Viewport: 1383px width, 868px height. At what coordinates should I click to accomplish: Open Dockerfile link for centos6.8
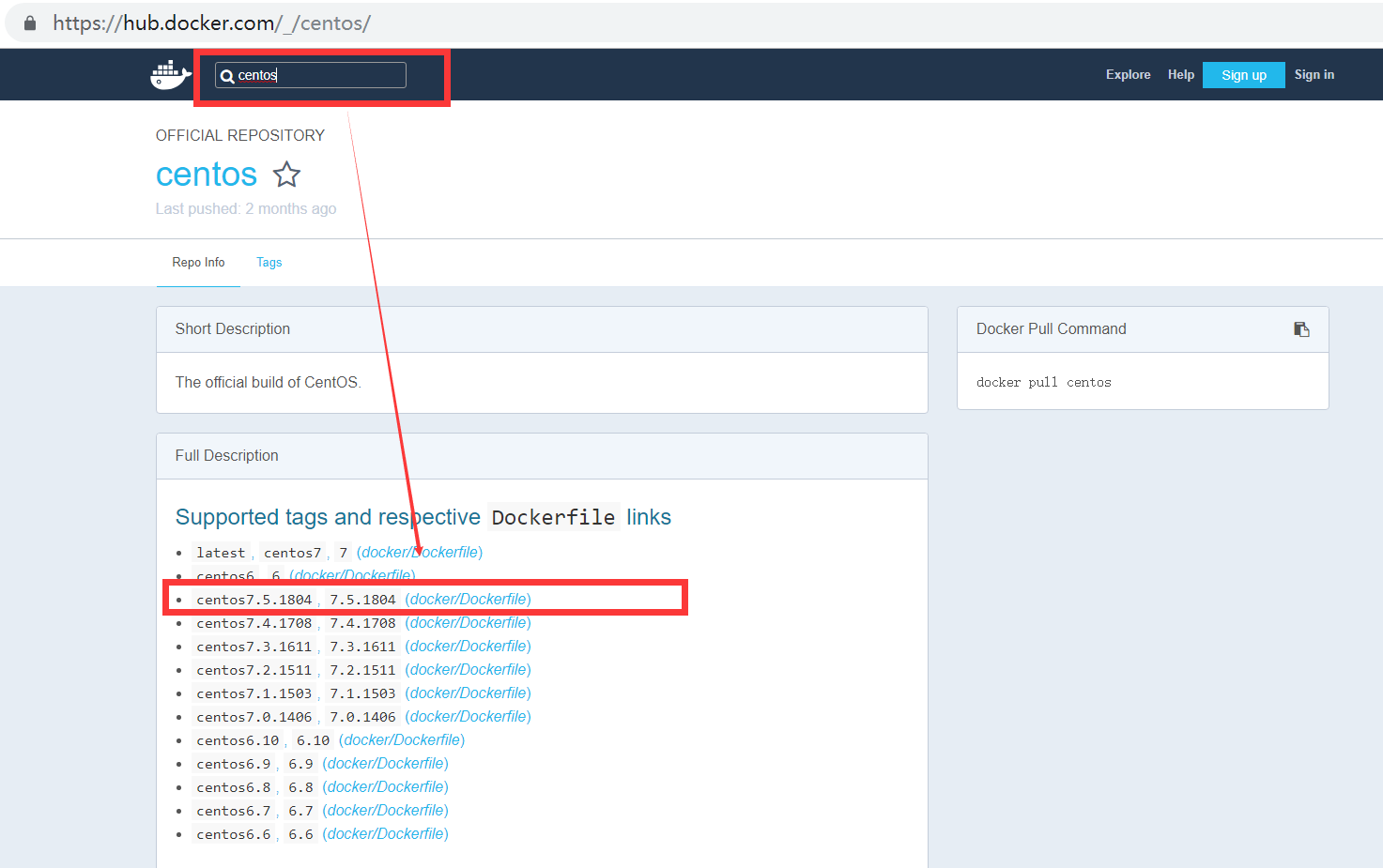click(x=386, y=787)
